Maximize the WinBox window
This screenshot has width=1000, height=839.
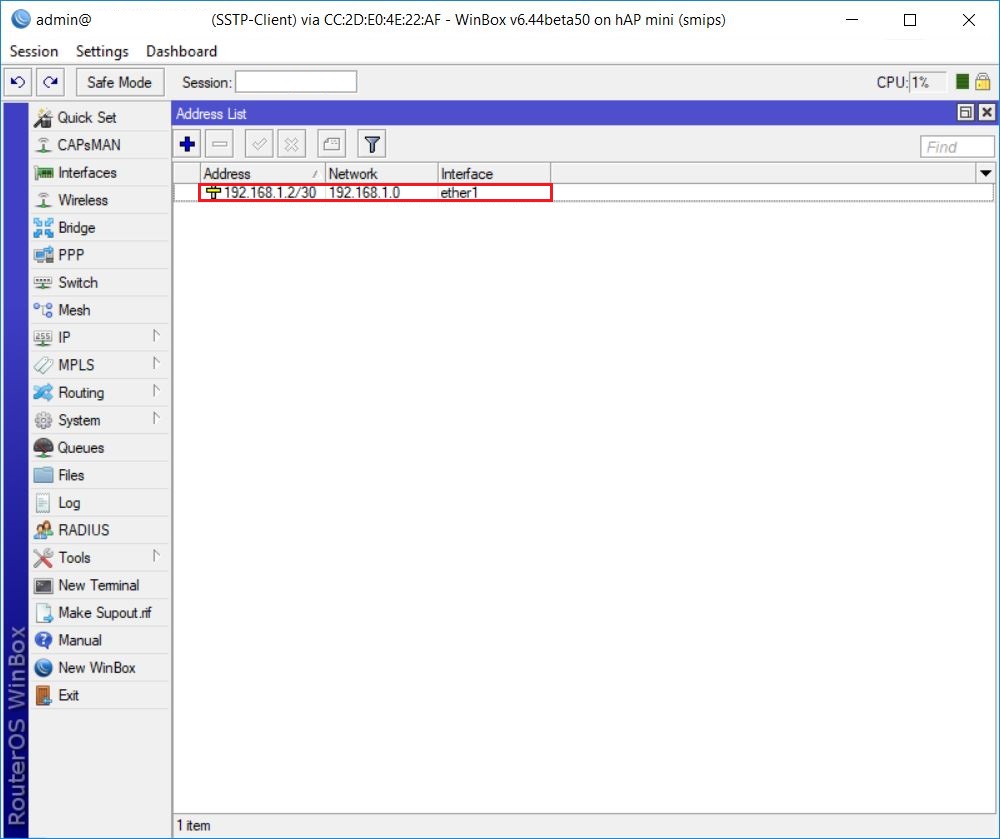tap(910, 20)
